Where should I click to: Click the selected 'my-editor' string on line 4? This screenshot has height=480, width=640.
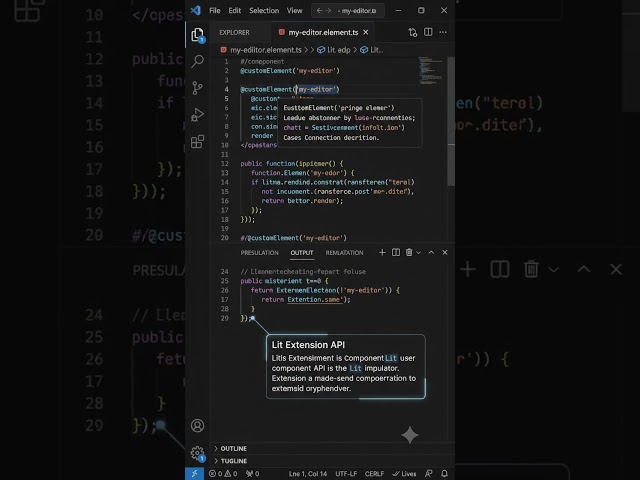click(317, 89)
